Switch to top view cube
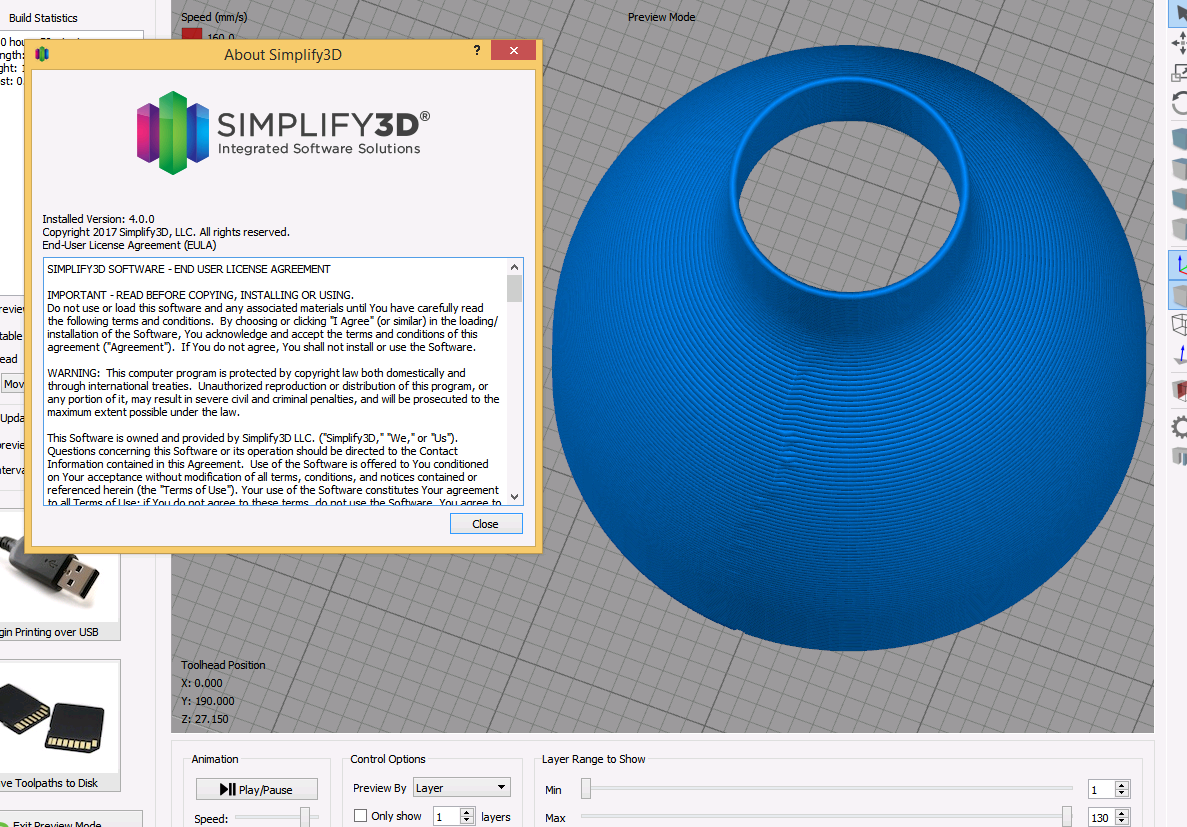Screen dimensions: 1187x827 [1179, 169]
